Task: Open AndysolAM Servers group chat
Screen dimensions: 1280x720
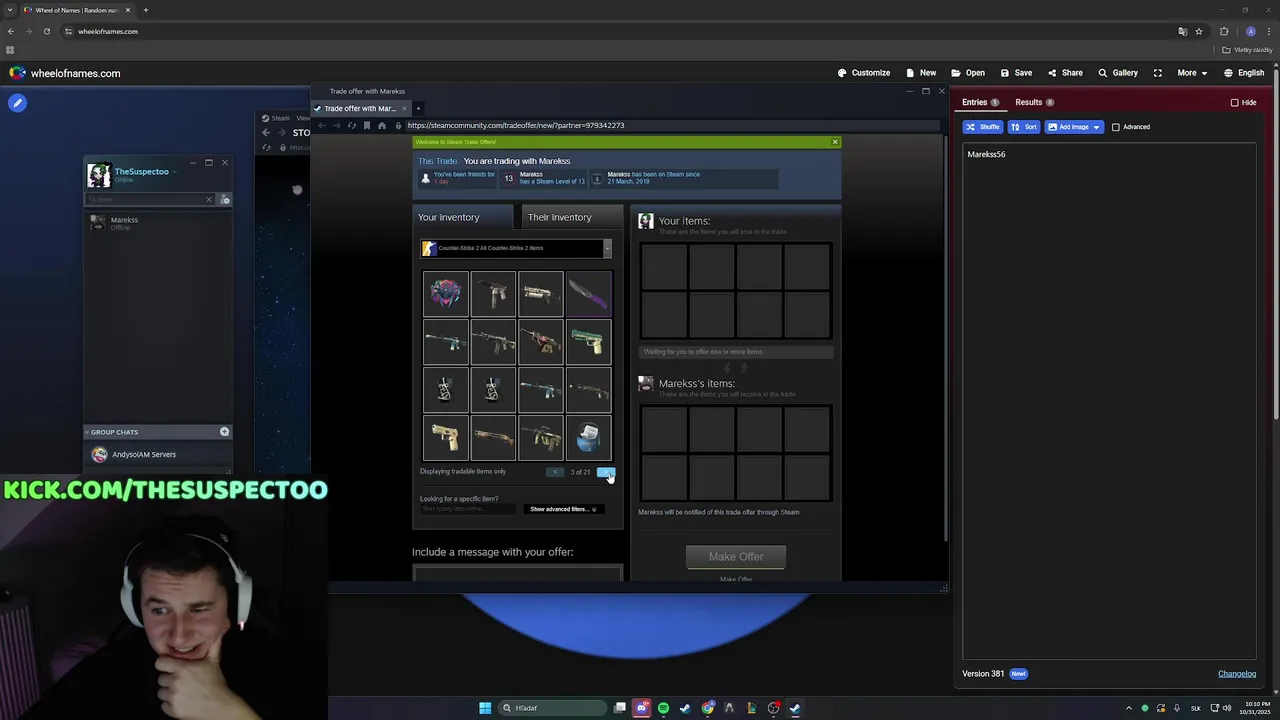Action: click(x=158, y=454)
